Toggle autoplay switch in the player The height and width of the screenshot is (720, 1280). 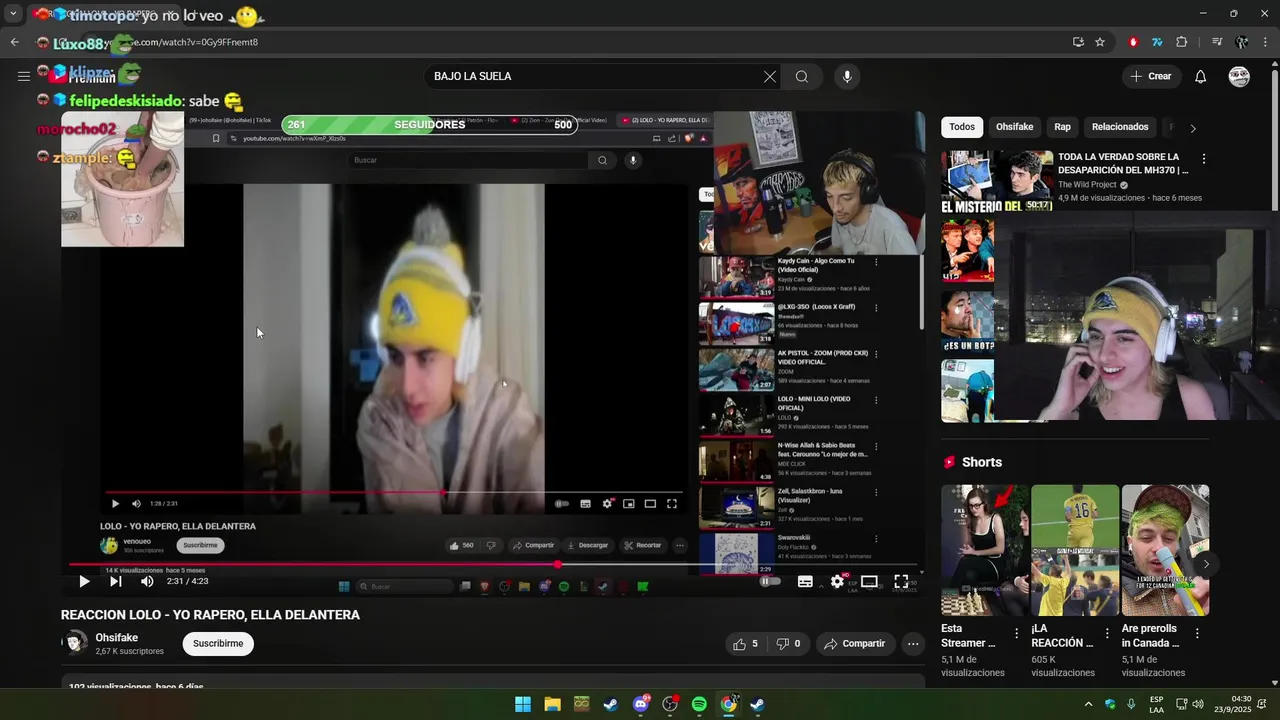click(769, 581)
